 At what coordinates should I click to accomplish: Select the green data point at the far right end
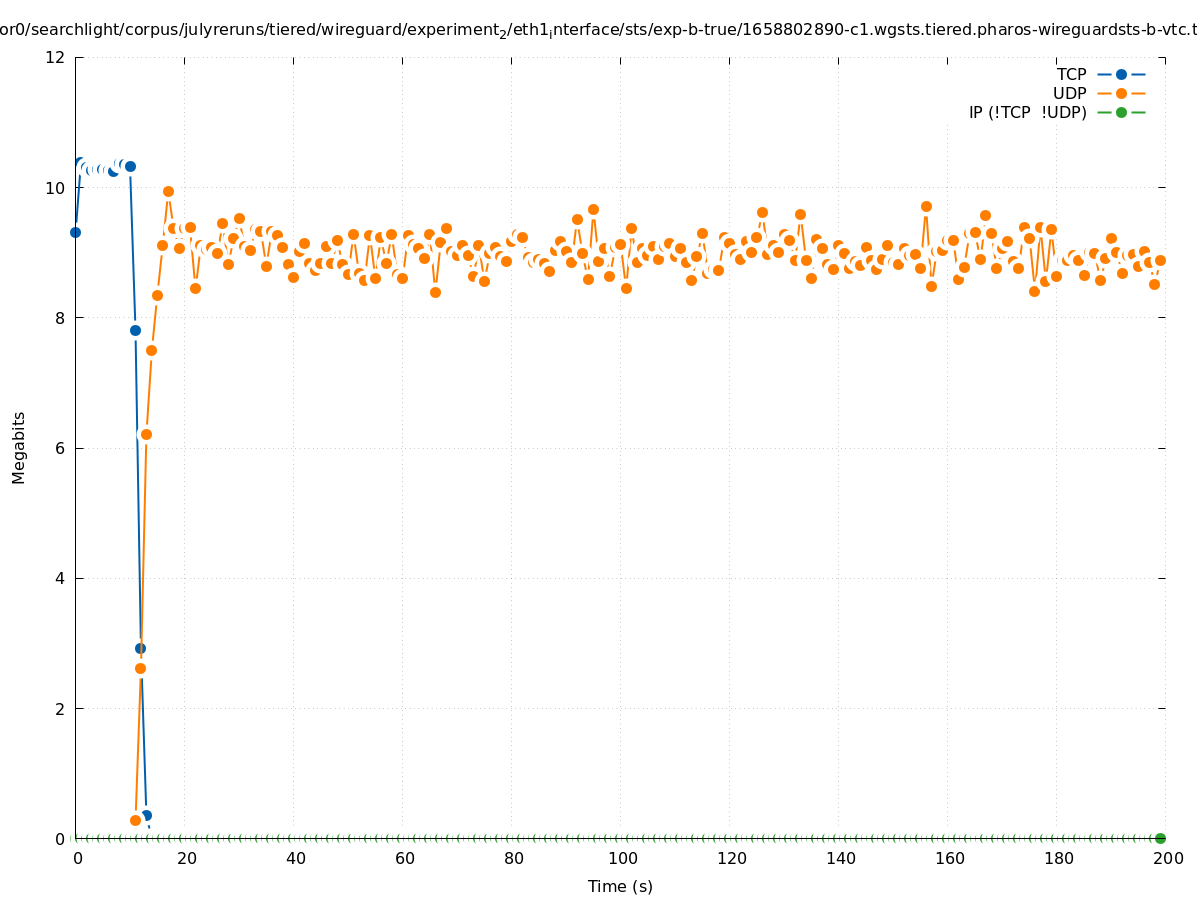pos(1160,838)
